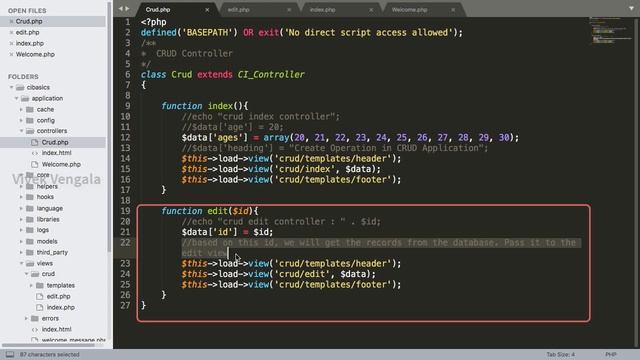Click the libraries folder icon
Image resolution: width=640 pixels, height=360 pixels.
coord(30,219)
